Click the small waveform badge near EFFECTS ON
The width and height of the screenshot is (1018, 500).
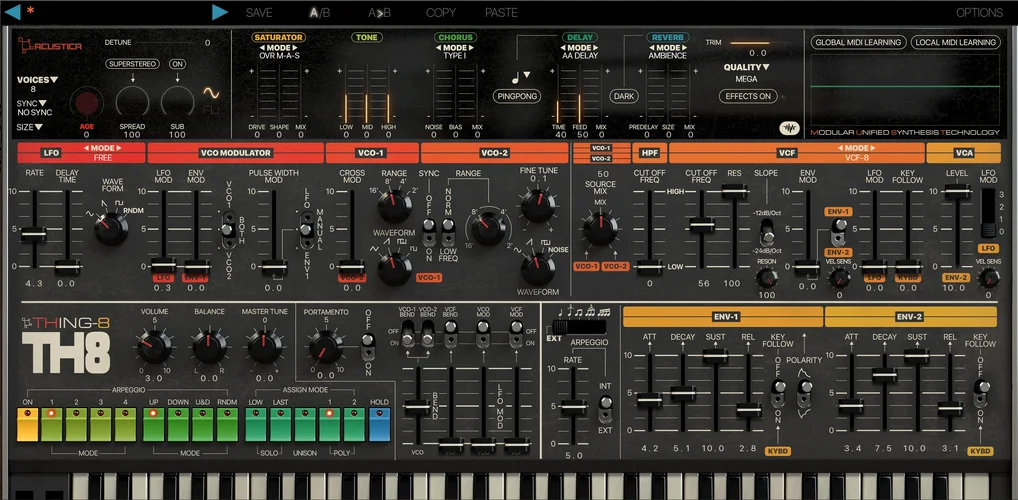[x=789, y=127]
